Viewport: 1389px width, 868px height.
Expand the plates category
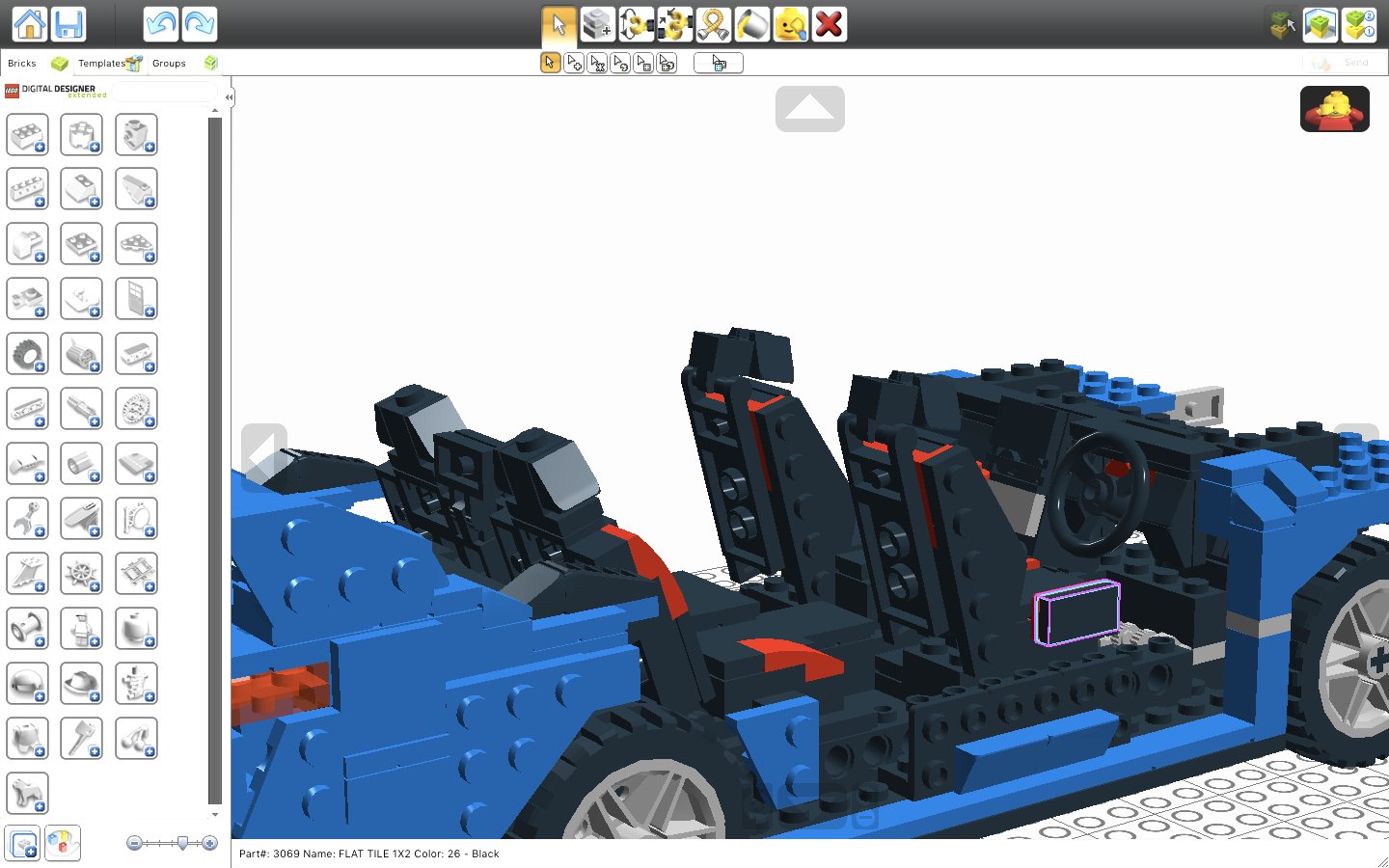[x=82, y=245]
